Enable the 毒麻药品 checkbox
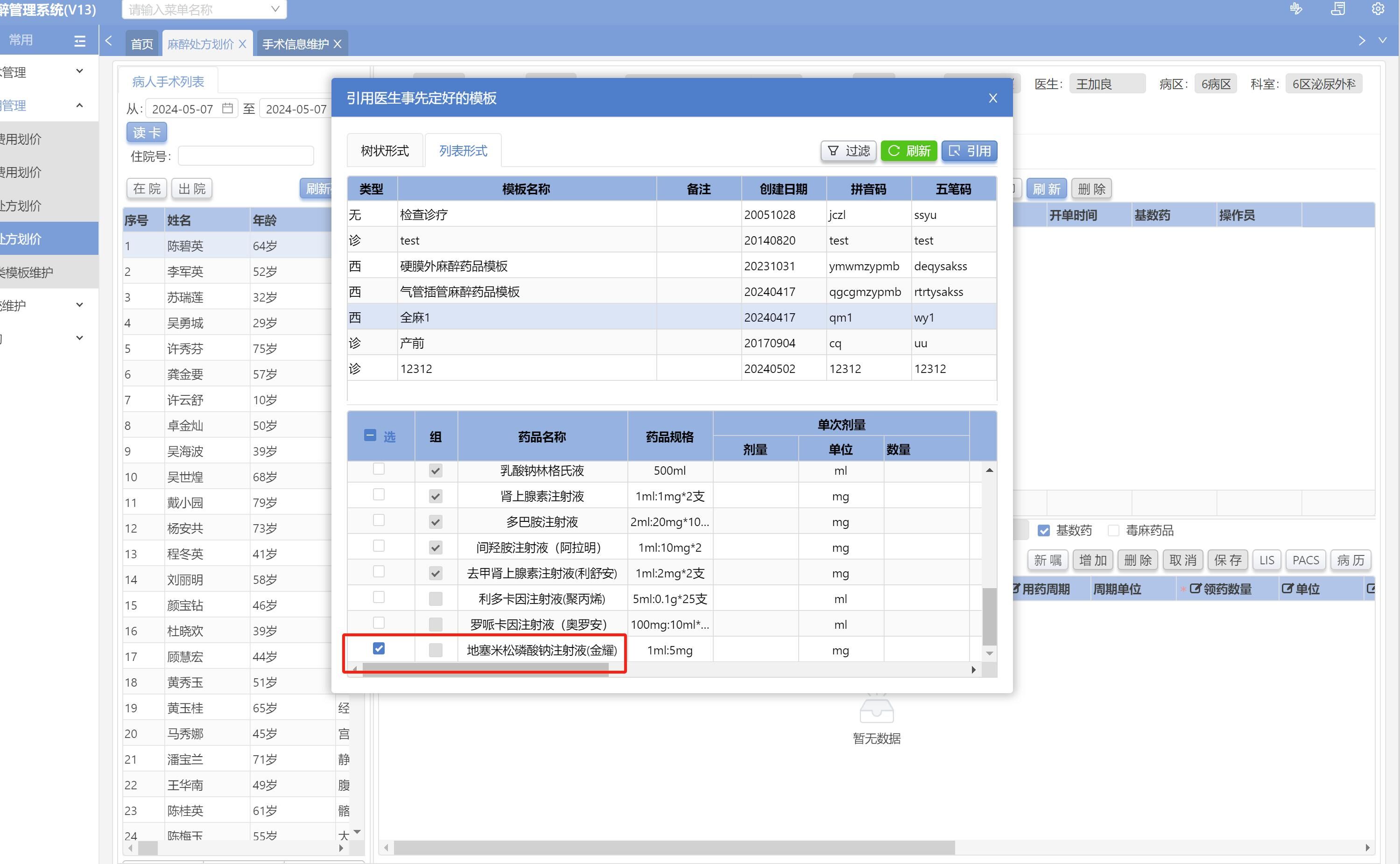The width and height of the screenshot is (1400, 864). pyautogui.click(x=1113, y=530)
